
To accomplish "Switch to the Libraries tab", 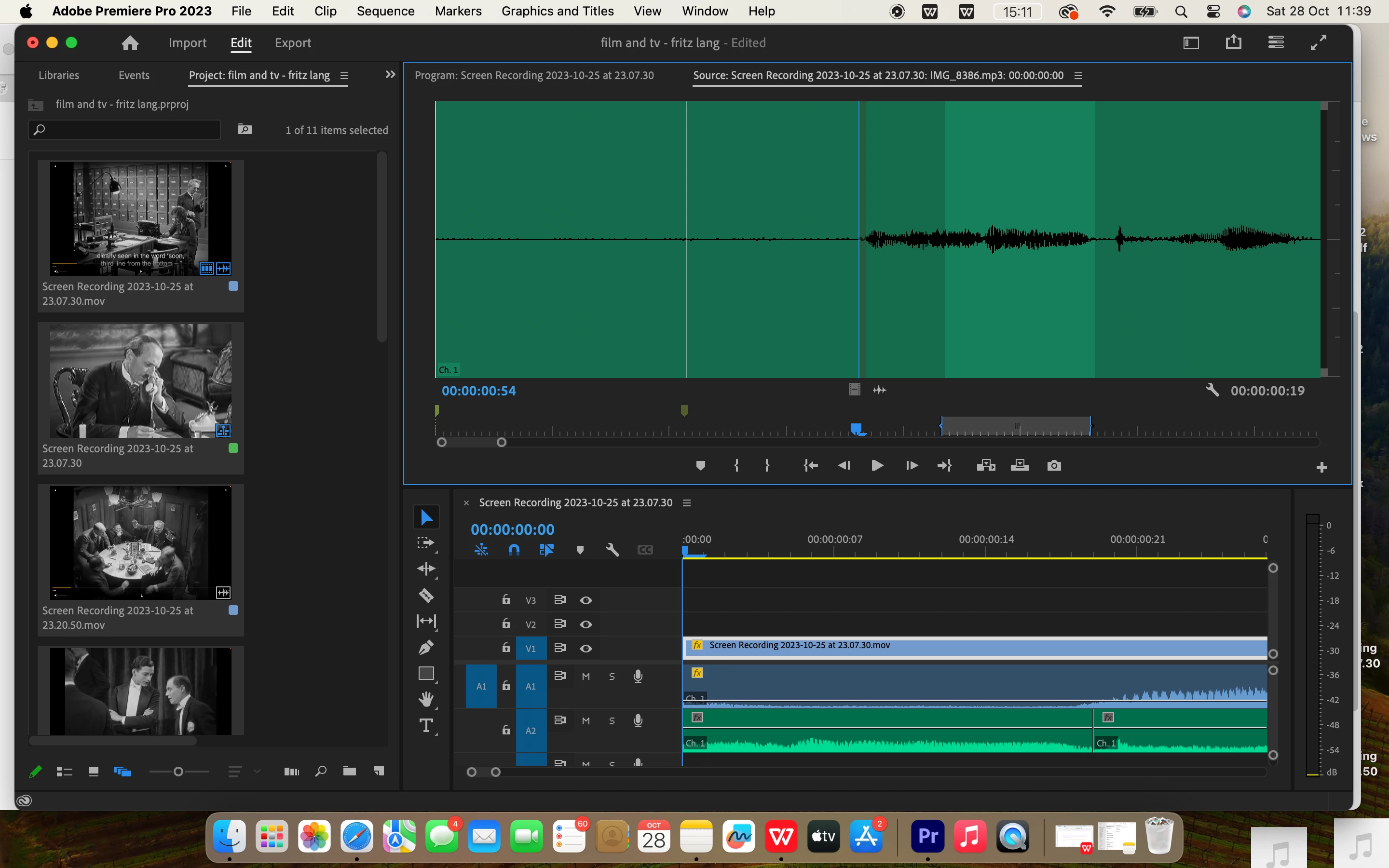I will [x=58, y=75].
